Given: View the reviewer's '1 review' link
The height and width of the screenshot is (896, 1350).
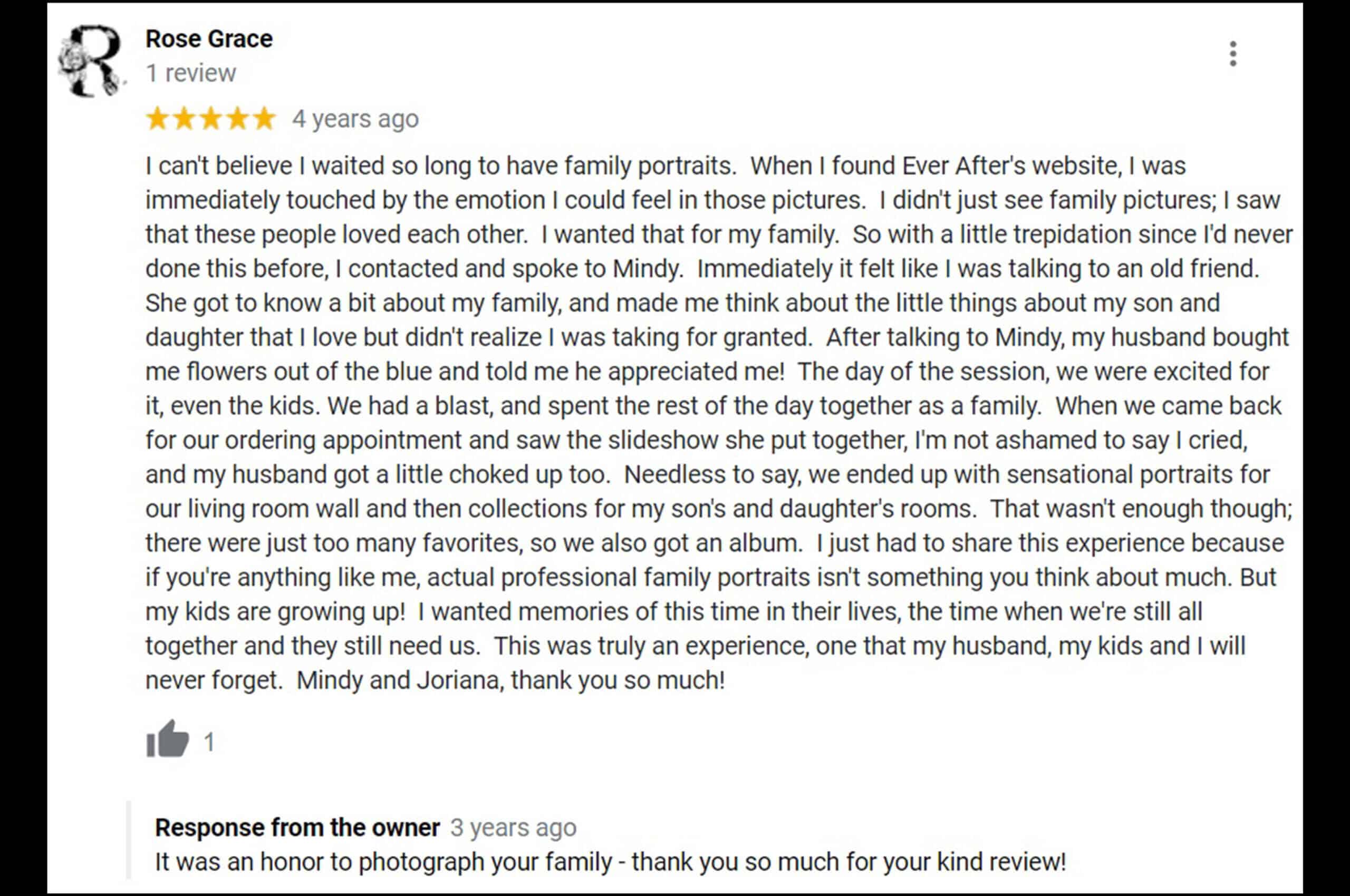Looking at the screenshot, I should [190, 73].
